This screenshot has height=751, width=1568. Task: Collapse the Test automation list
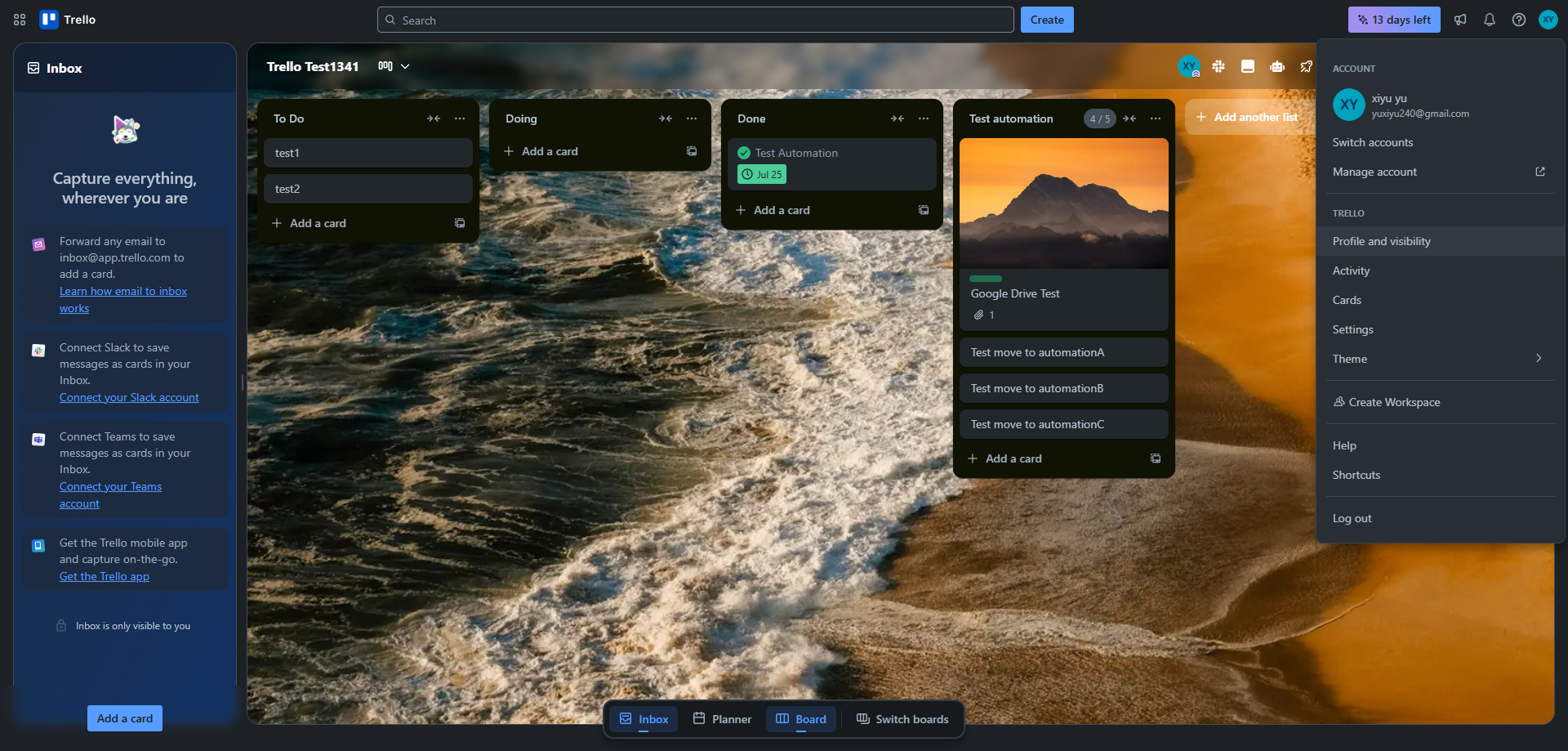pyautogui.click(x=1129, y=118)
